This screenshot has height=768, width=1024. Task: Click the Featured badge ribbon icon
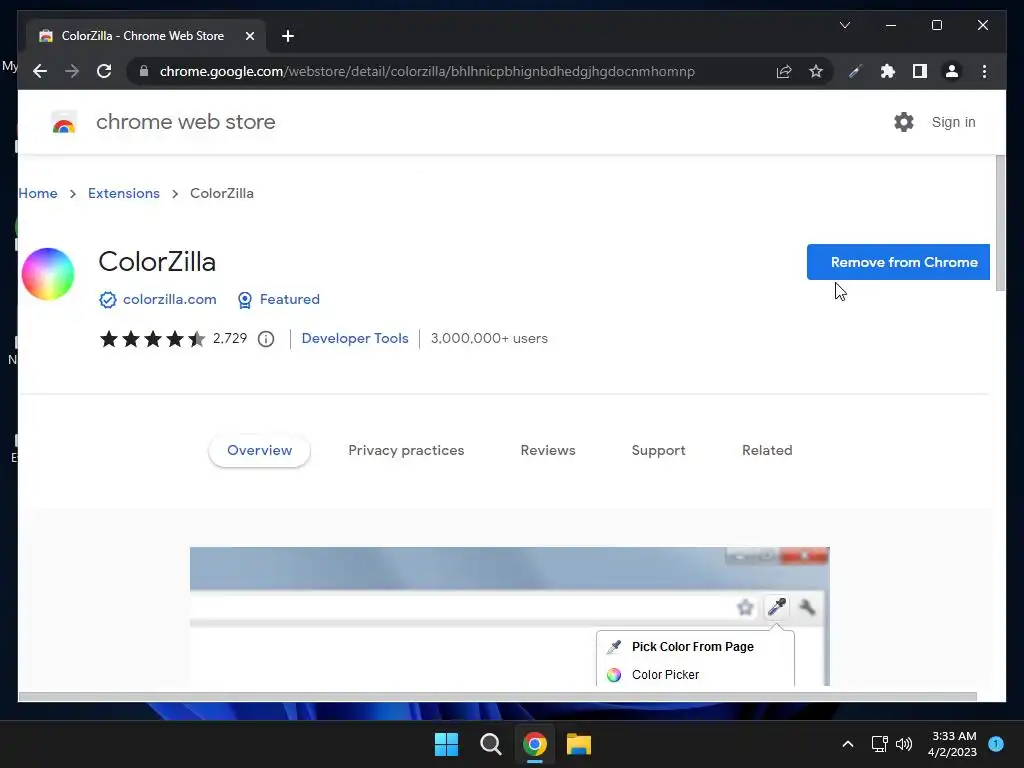coord(244,300)
